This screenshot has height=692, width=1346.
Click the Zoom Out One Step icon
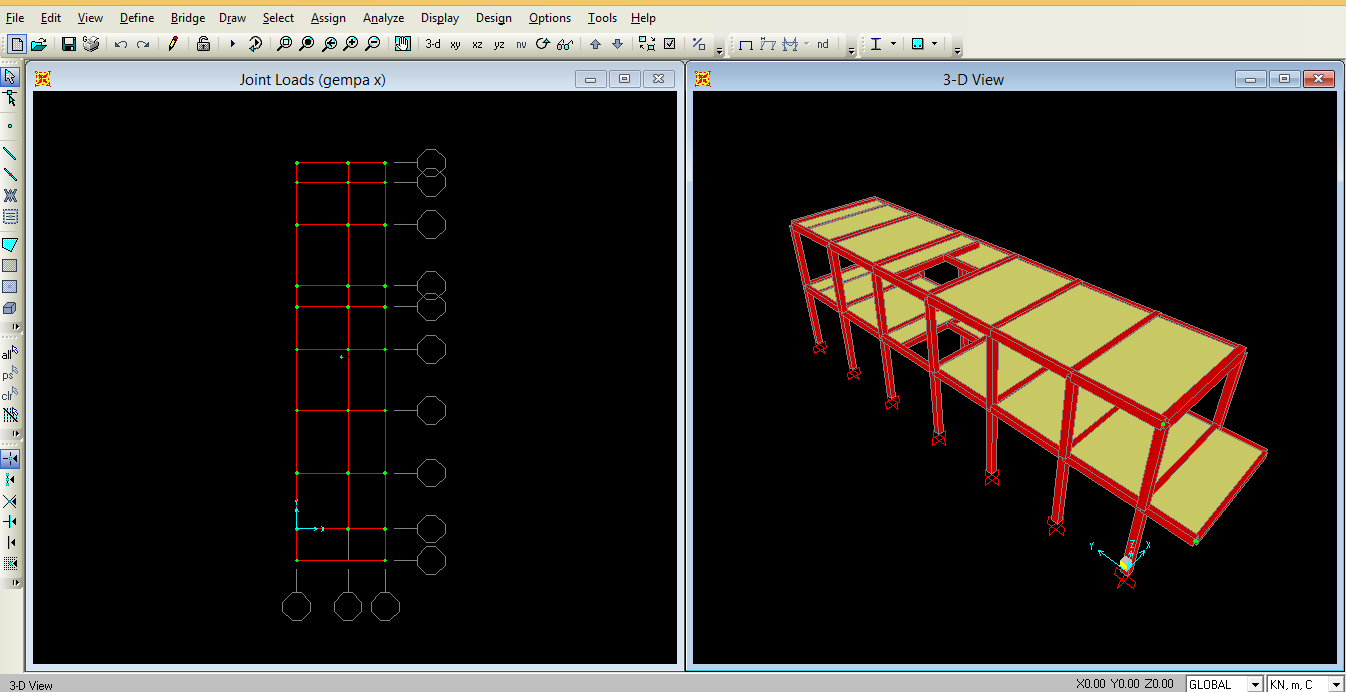(x=373, y=44)
